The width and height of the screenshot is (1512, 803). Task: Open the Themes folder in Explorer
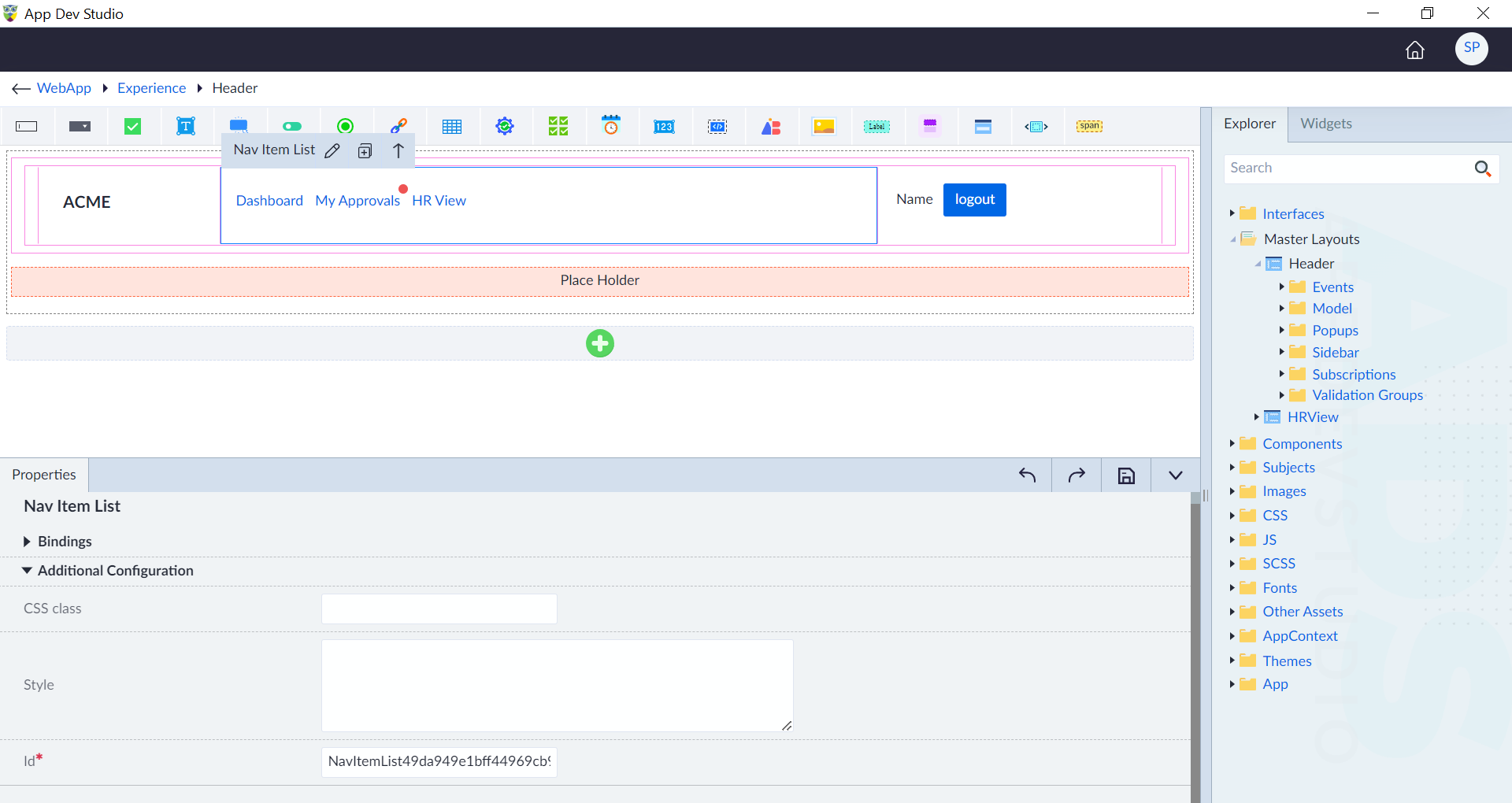pos(1287,661)
